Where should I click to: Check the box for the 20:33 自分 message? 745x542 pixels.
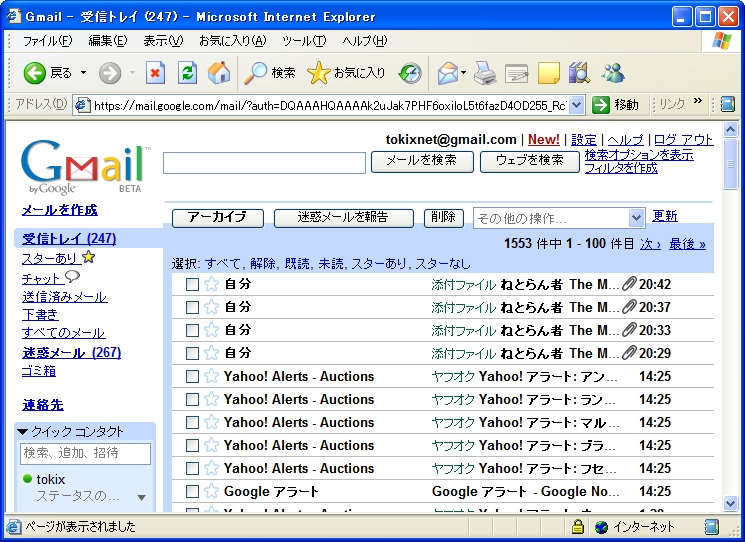[x=192, y=330]
